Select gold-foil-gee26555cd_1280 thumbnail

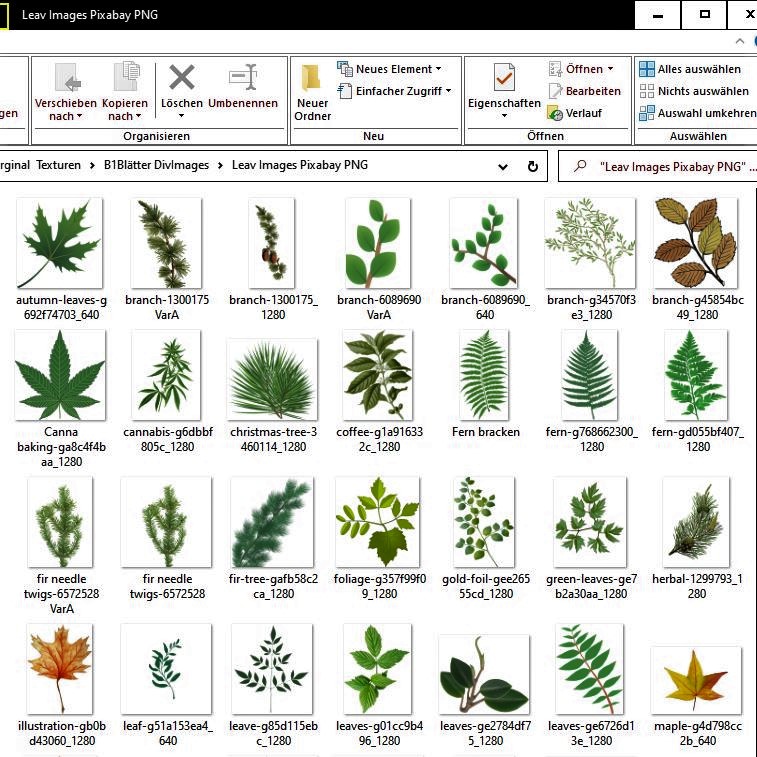[484, 522]
